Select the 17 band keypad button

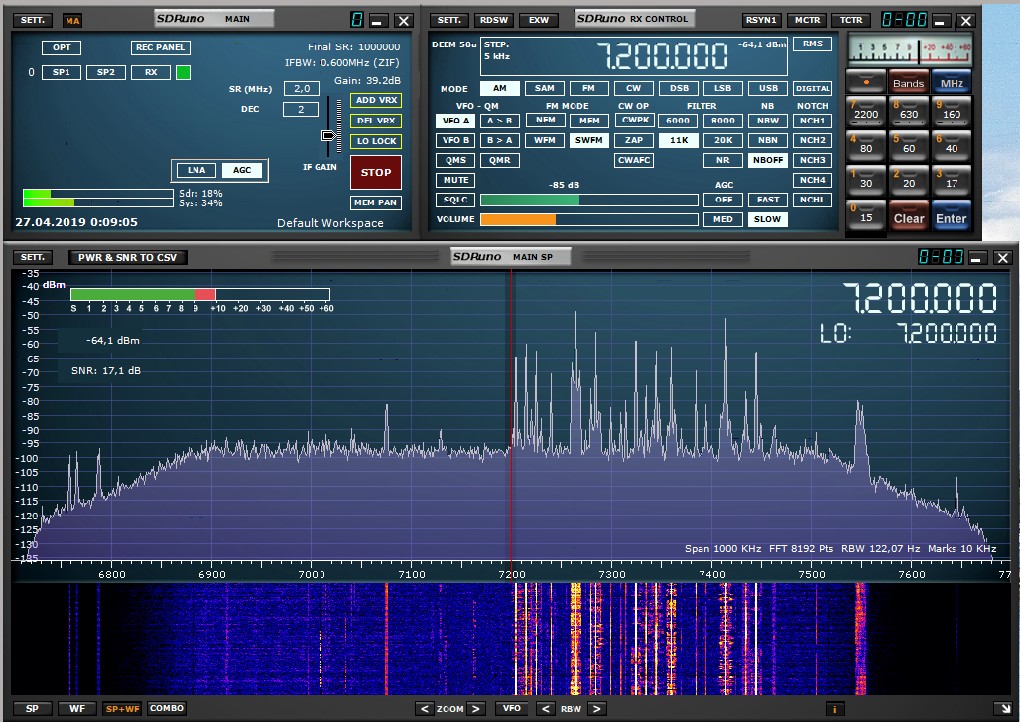click(x=951, y=181)
